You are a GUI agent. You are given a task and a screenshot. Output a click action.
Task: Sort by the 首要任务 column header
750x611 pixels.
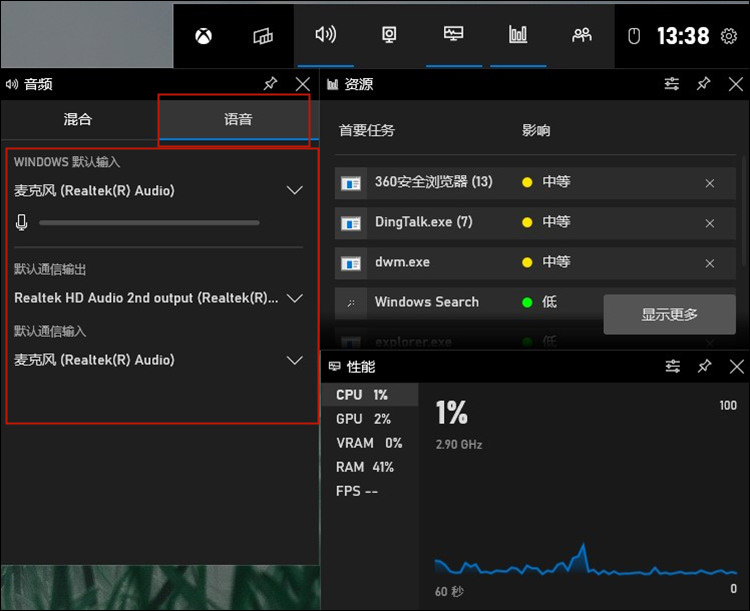point(367,130)
